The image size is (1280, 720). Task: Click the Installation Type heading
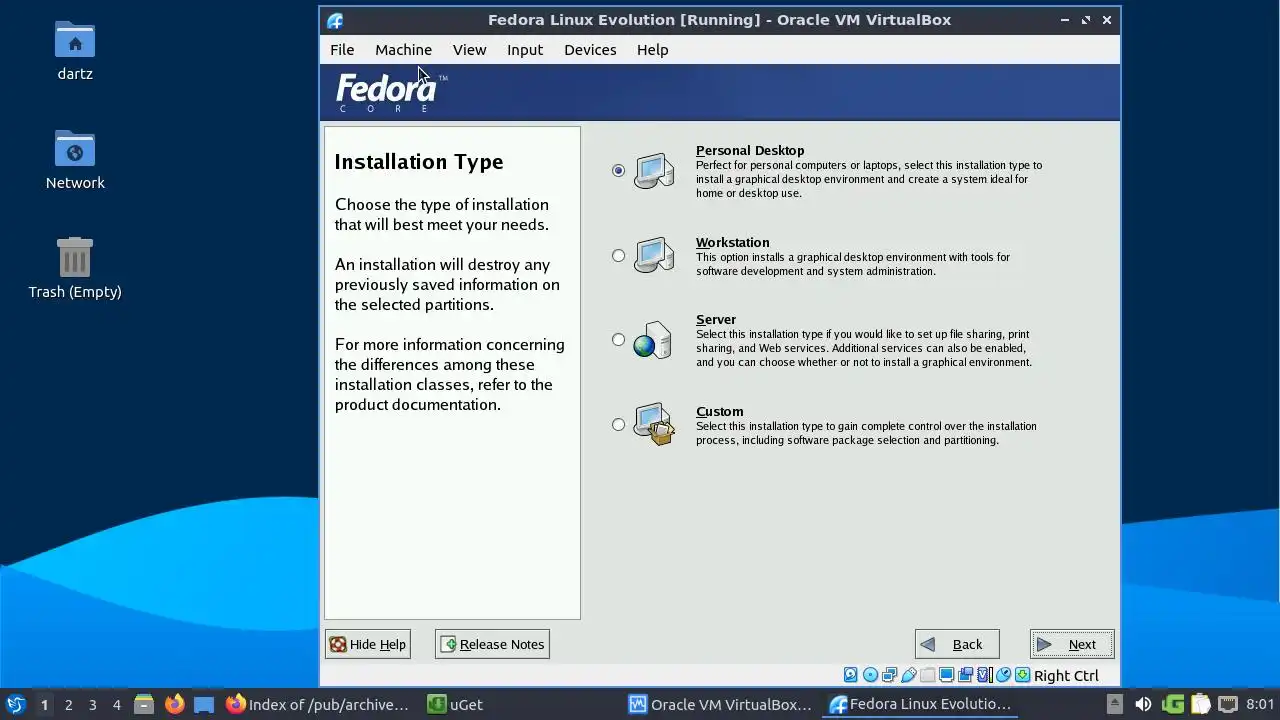[419, 162]
